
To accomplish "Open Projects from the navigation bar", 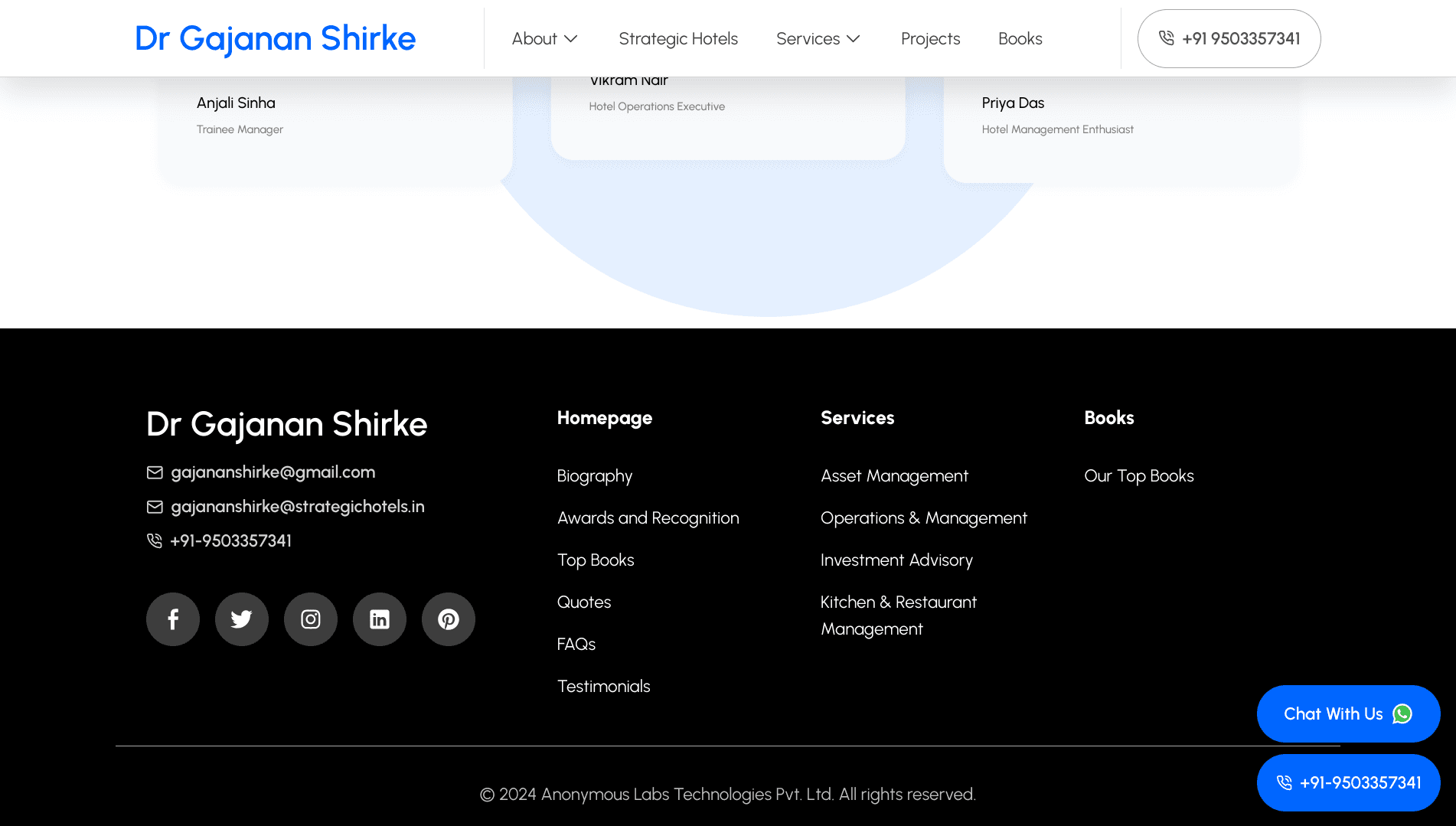I will 930,39.
